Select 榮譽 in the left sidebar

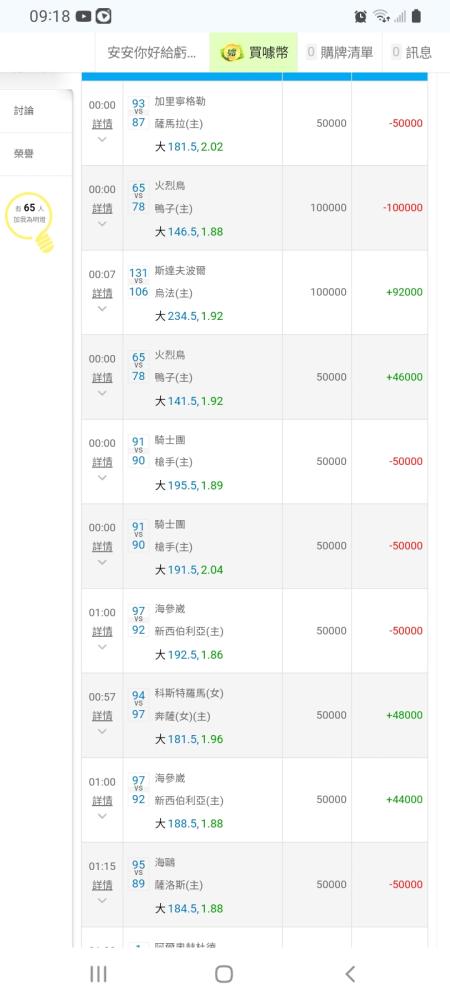24,154
